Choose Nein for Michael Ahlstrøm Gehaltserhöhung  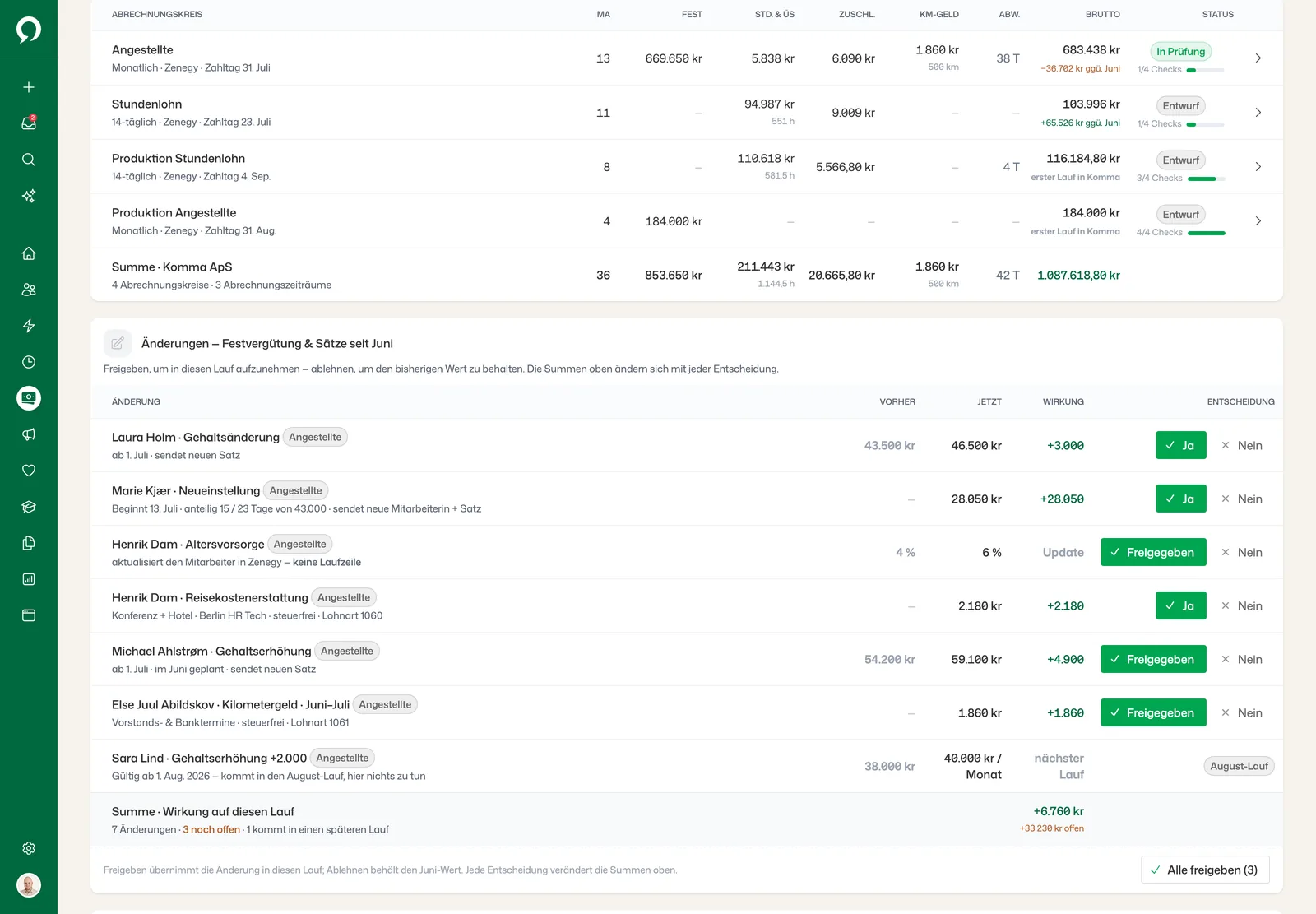pos(1242,659)
